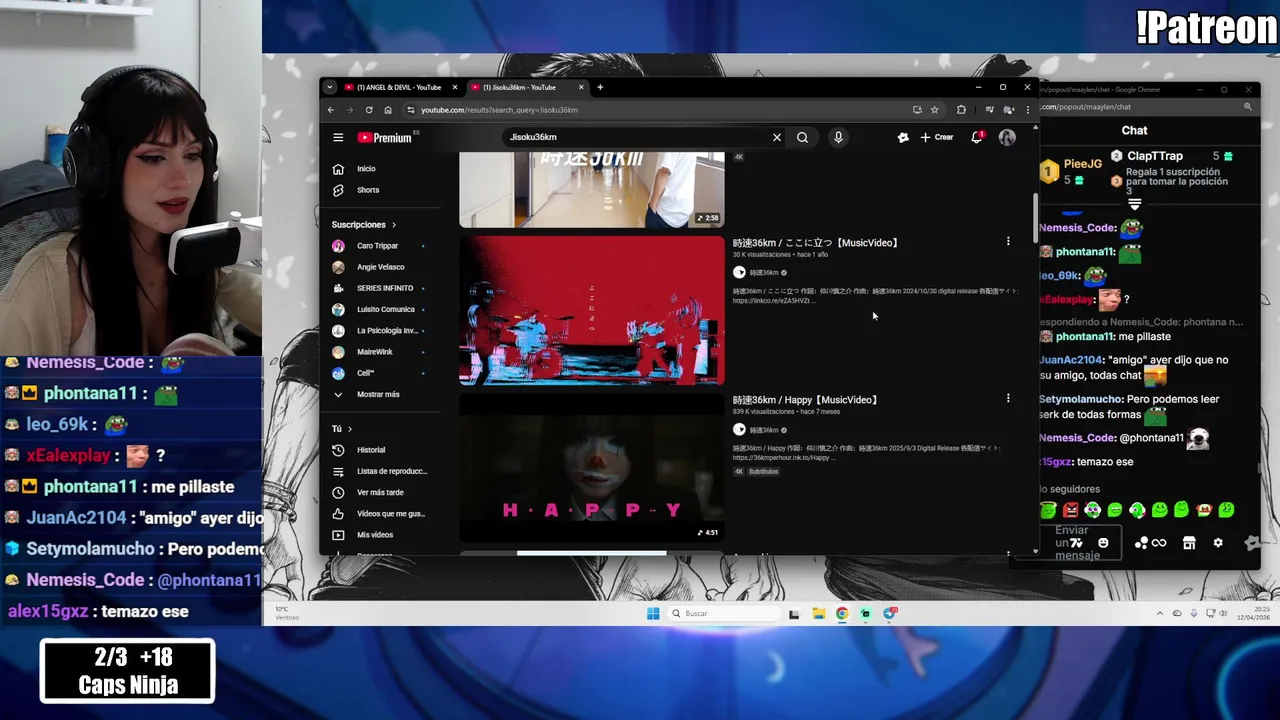
Task: Click ClapTTrap in chat leaderboard
Action: (1155, 156)
